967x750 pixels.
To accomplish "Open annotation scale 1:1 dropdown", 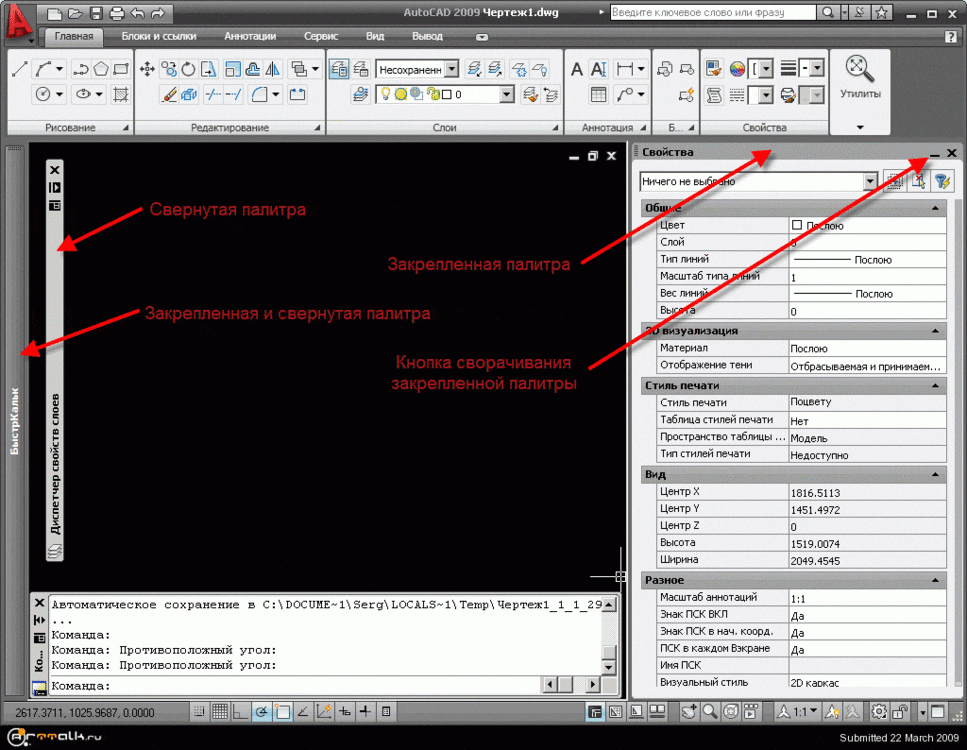I will pos(799,712).
